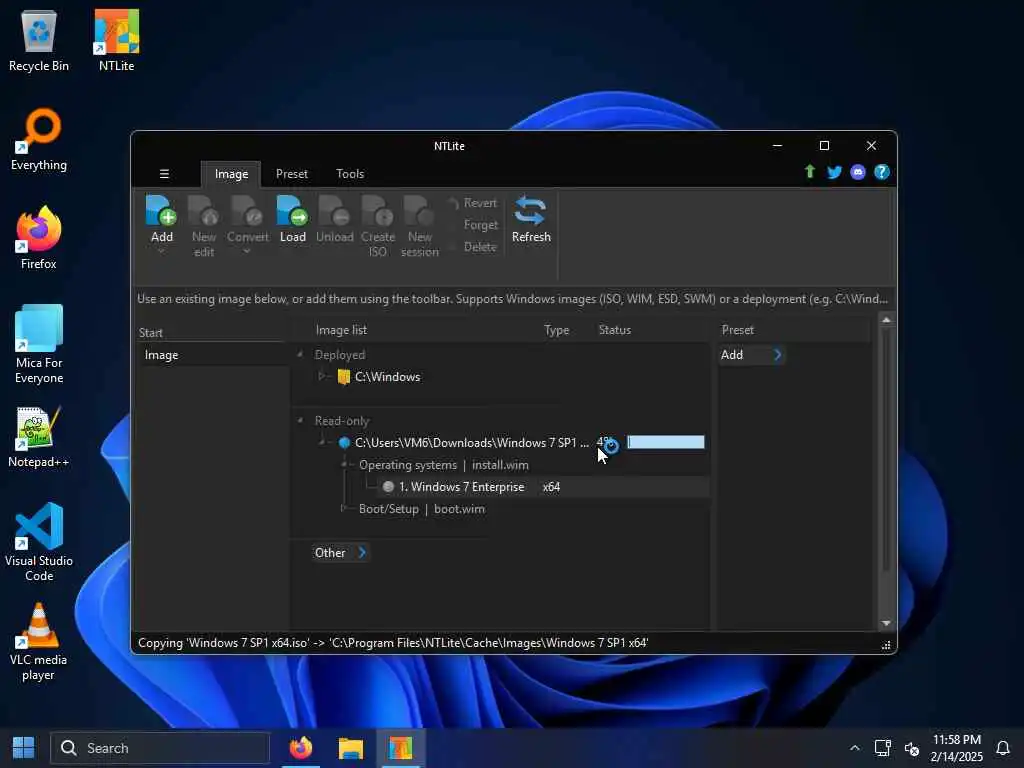1024x768 pixels.
Task: Collapse the Windows 7 SP1 ISO node
Action: [322, 442]
